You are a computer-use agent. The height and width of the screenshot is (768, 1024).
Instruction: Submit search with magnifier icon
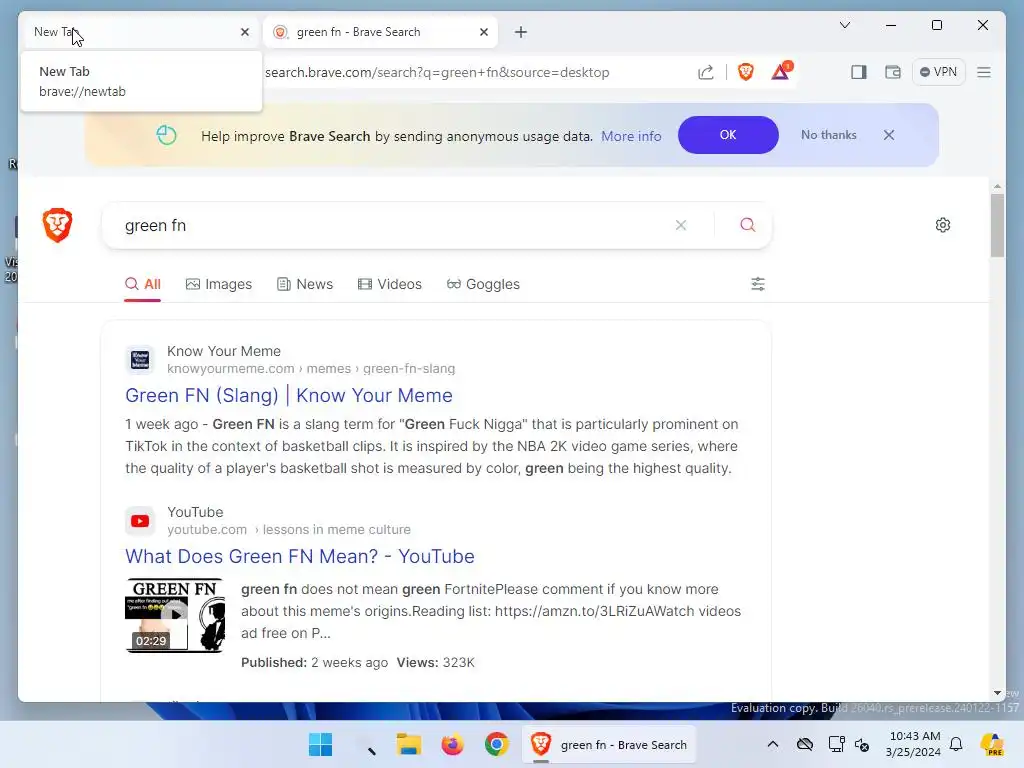748,225
